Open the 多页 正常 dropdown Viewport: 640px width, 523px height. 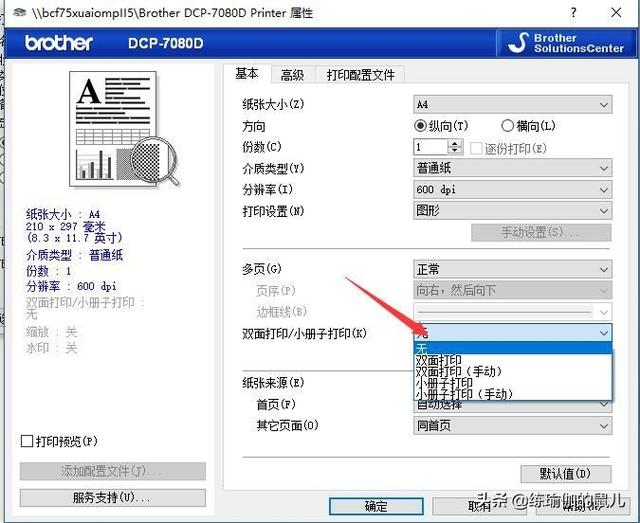(513, 269)
